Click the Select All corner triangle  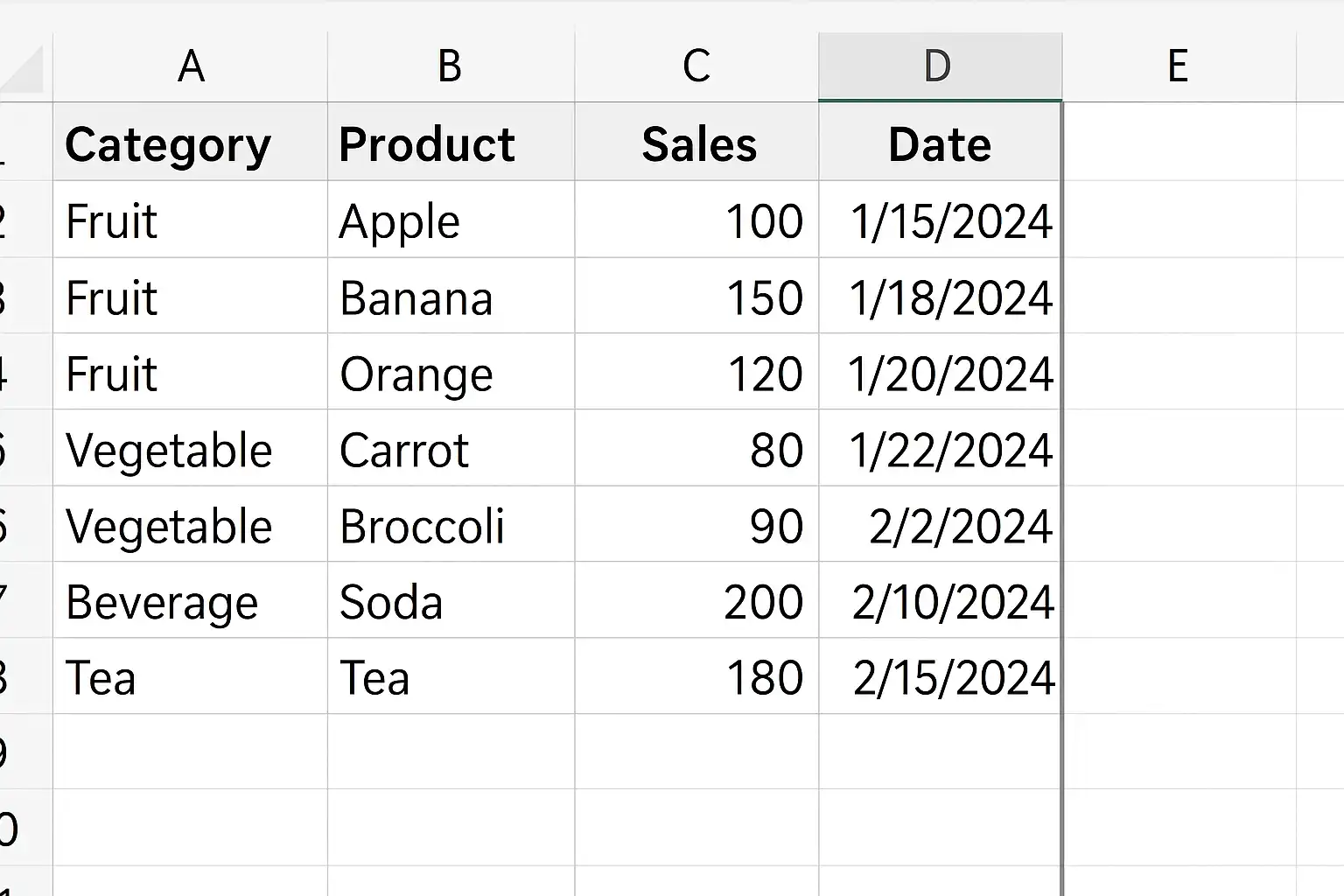pyautogui.click(x=23, y=68)
